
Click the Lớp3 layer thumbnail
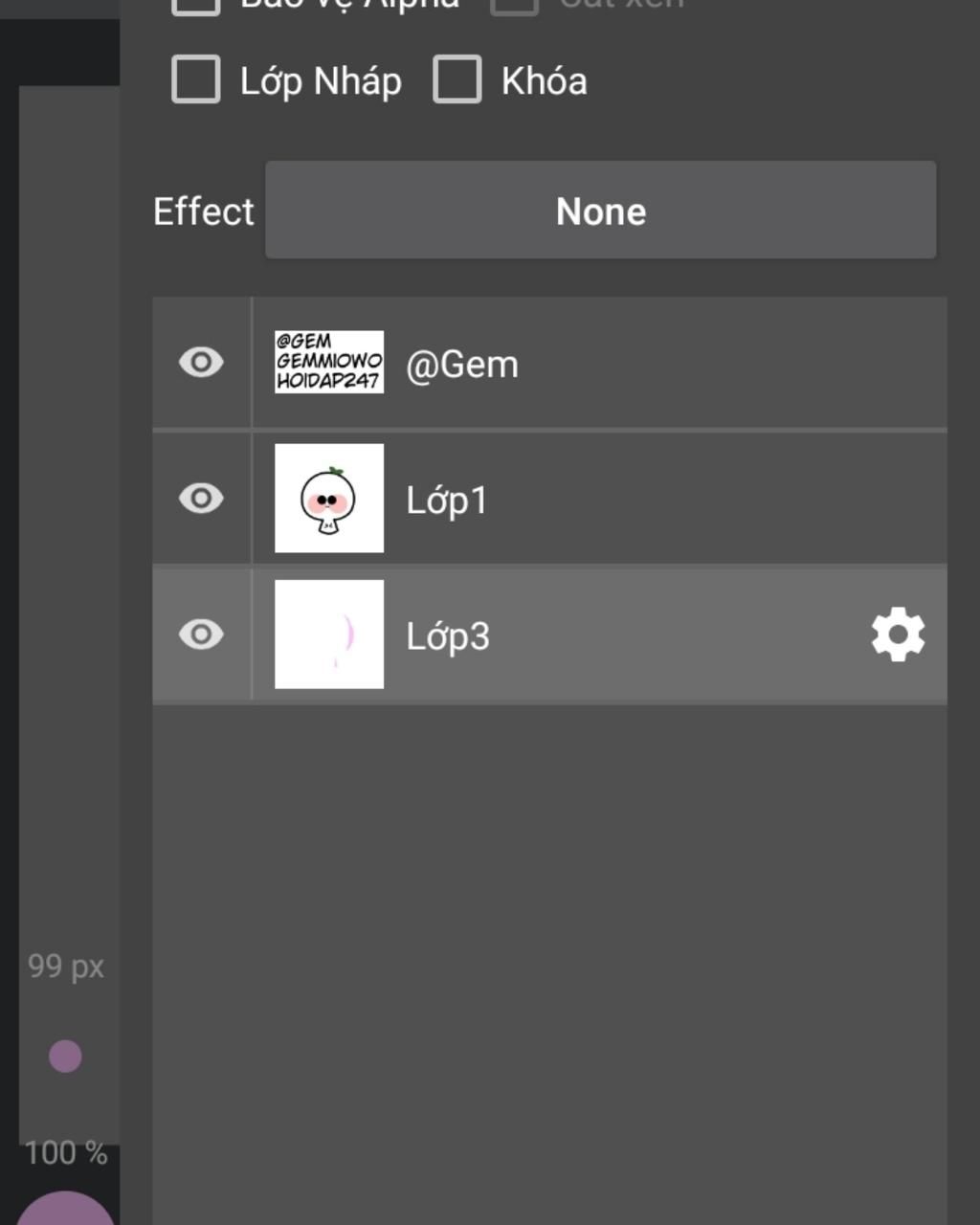click(329, 635)
